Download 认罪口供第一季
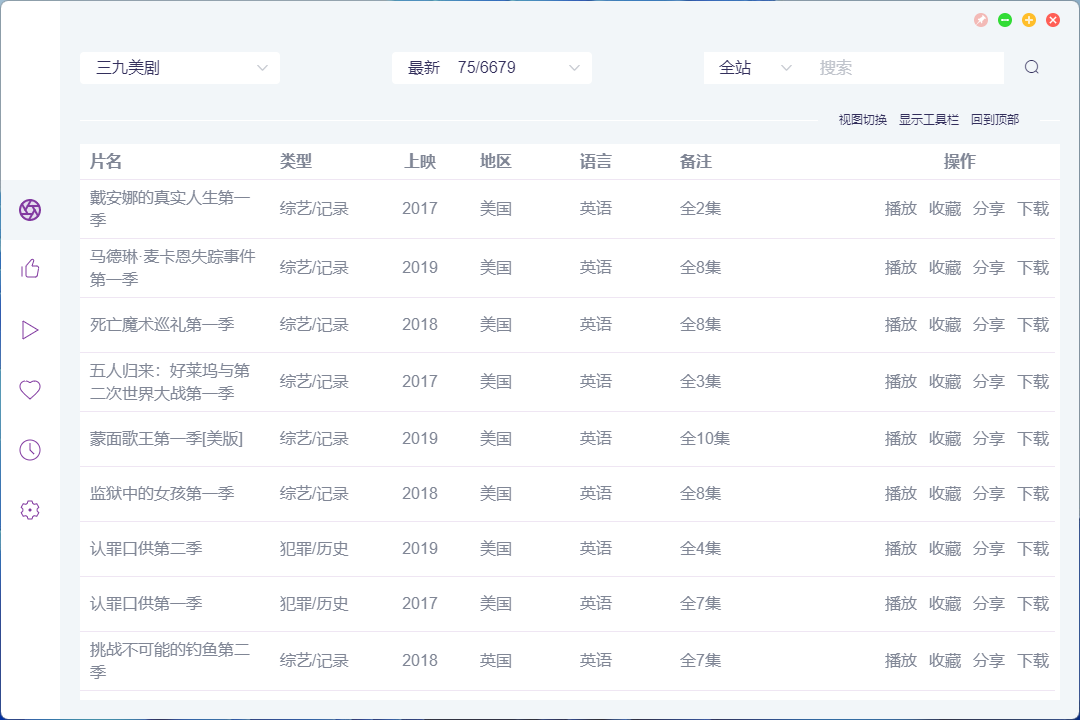Image resolution: width=1080 pixels, height=720 pixels. [x=1032, y=604]
